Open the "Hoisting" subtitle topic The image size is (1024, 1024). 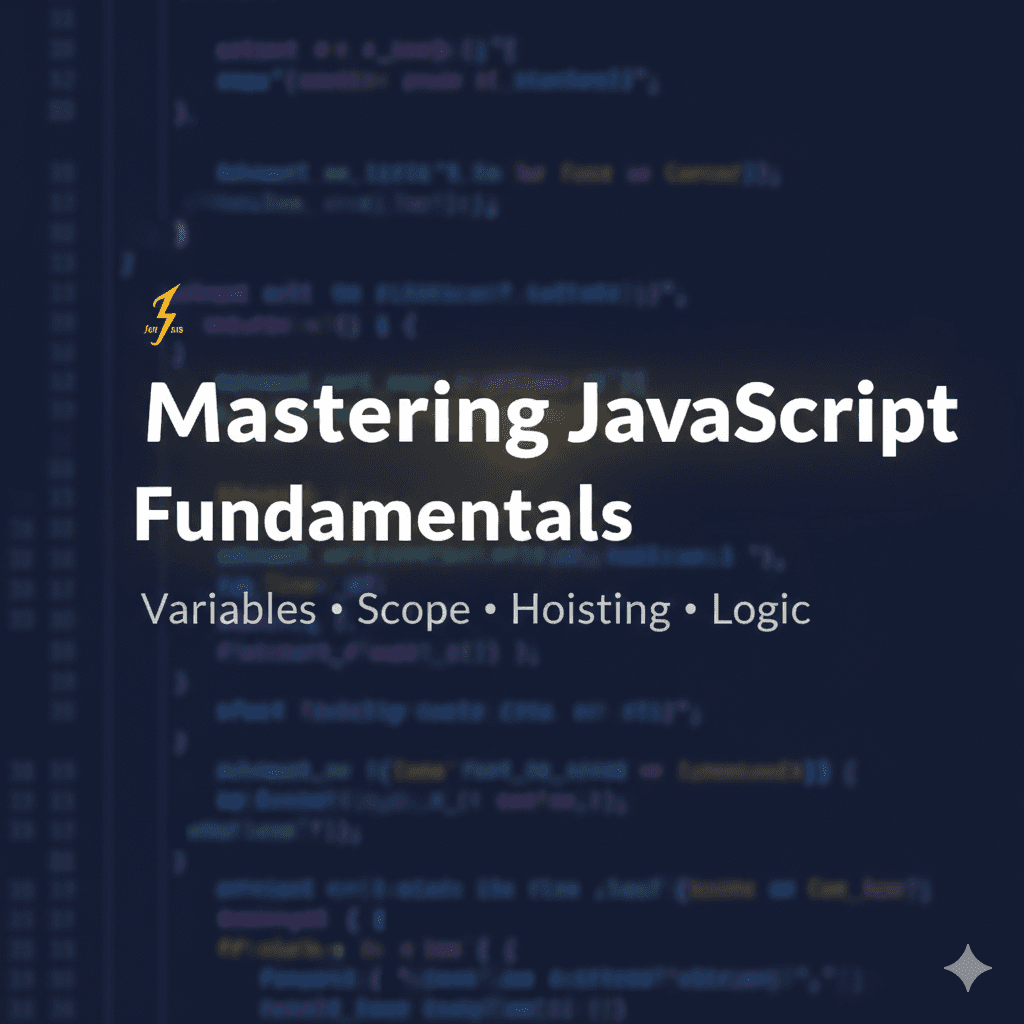click(590, 609)
